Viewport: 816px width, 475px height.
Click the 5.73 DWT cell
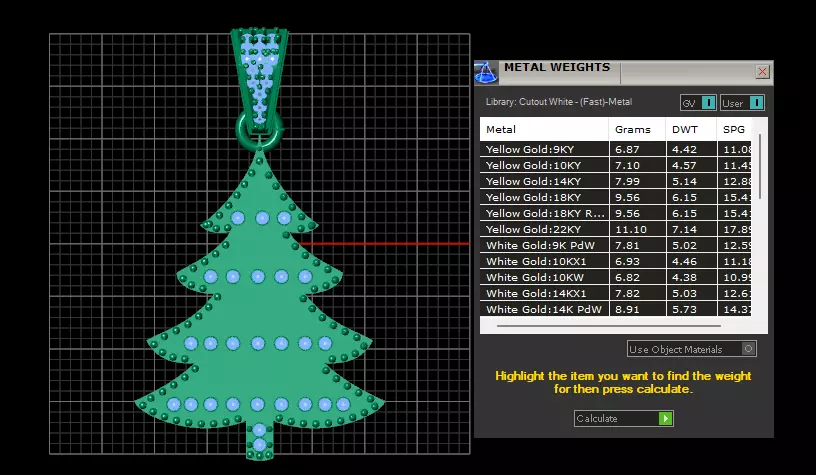[691, 309]
